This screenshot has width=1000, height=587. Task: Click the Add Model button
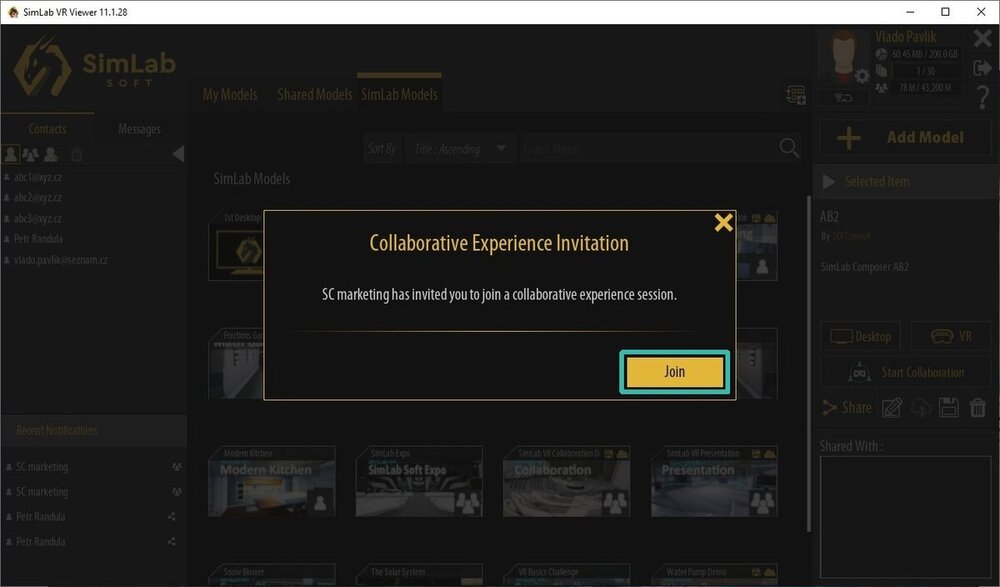pos(903,137)
